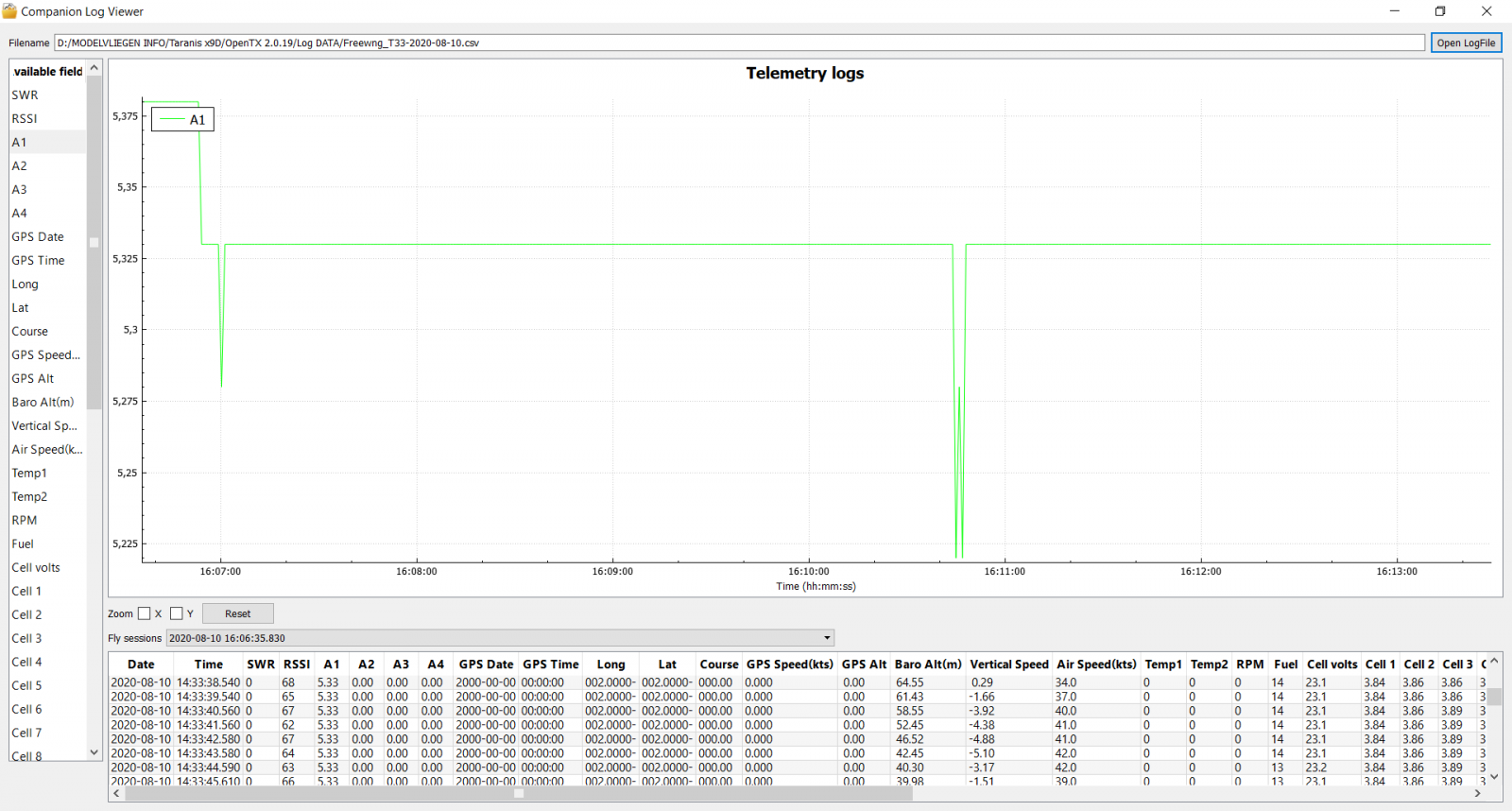The width and height of the screenshot is (1512, 811).
Task: Select Long in fields list
Action: pos(47,284)
